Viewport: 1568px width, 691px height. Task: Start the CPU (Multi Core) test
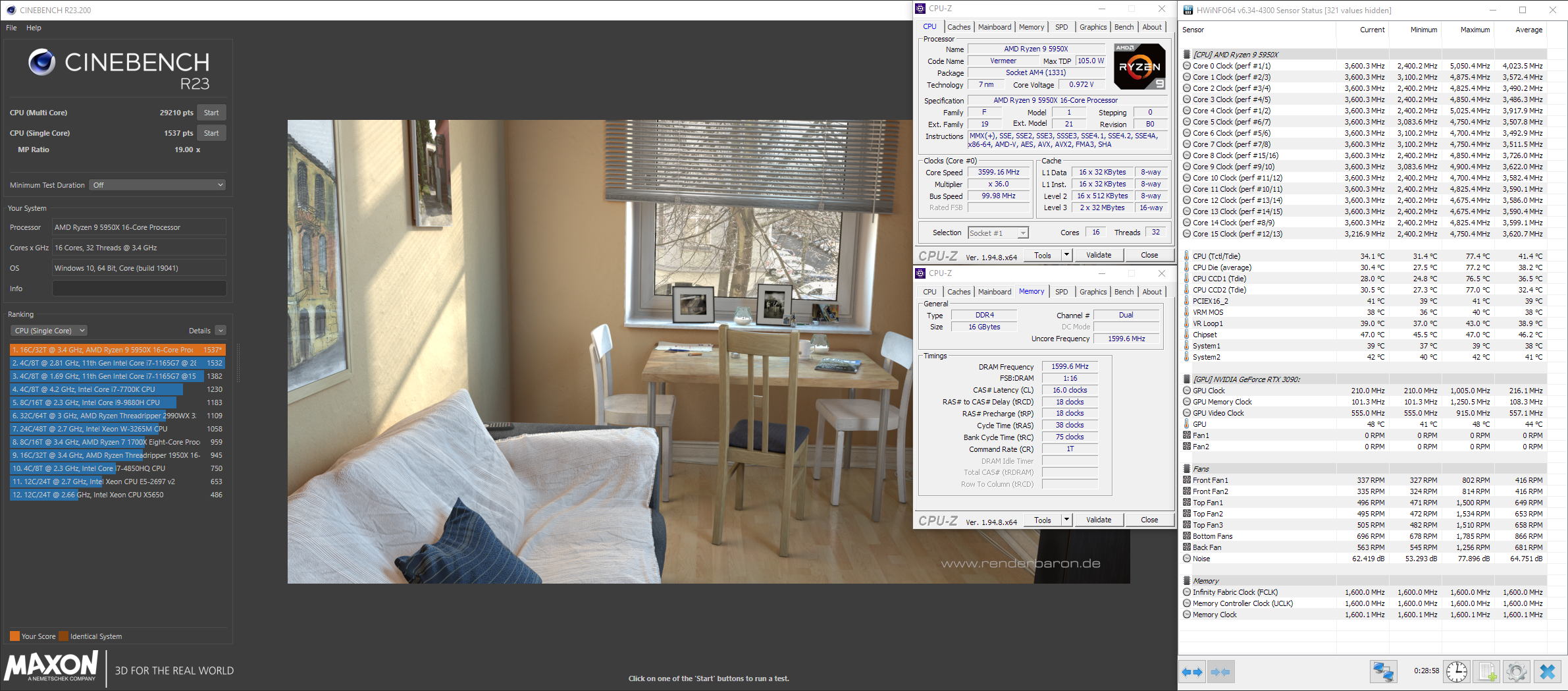click(x=211, y=113)
